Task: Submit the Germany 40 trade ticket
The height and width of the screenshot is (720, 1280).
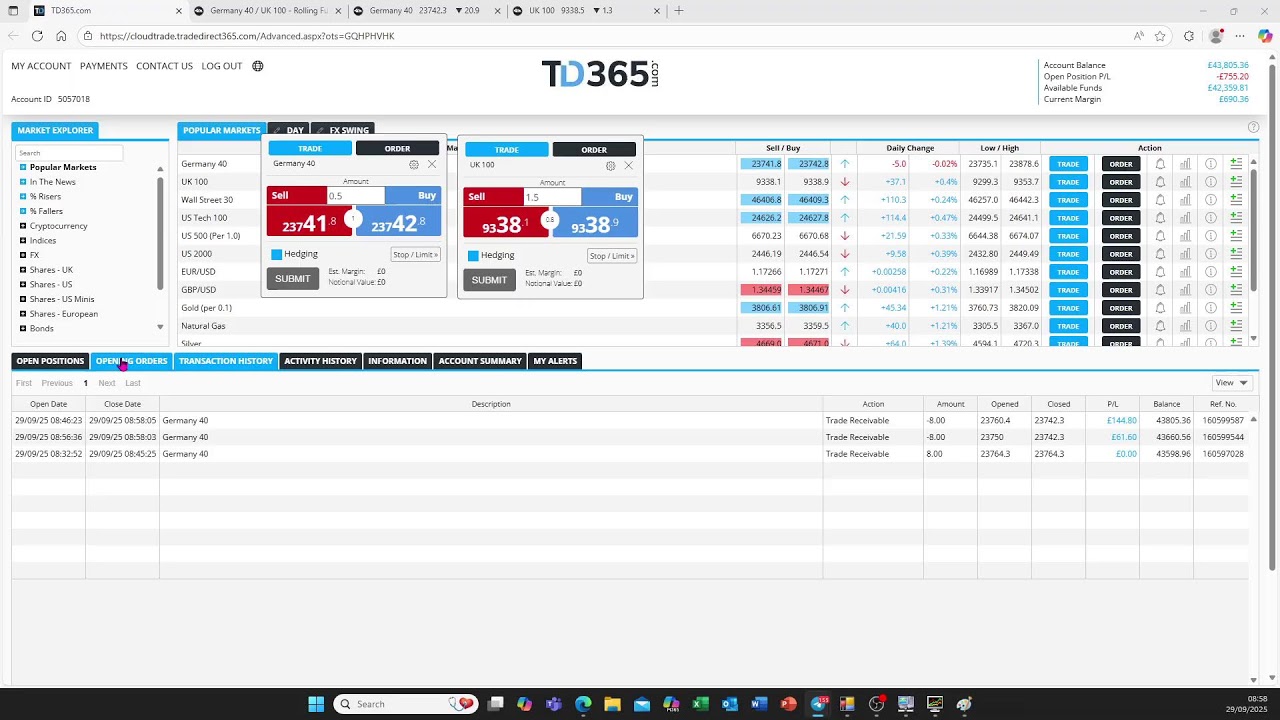Action: (x=293, y=279)
